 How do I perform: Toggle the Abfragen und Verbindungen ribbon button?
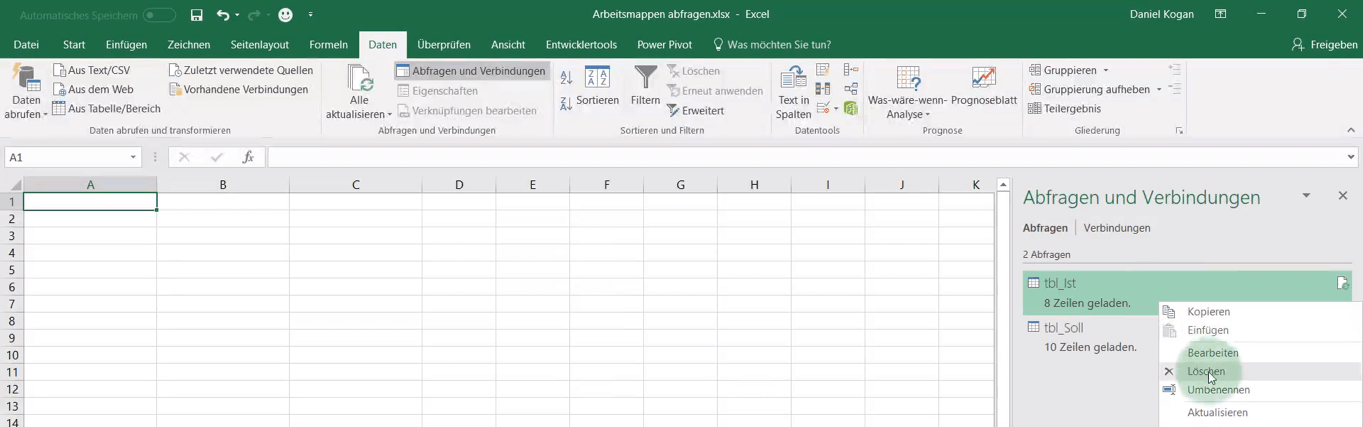tap(471, 71)
